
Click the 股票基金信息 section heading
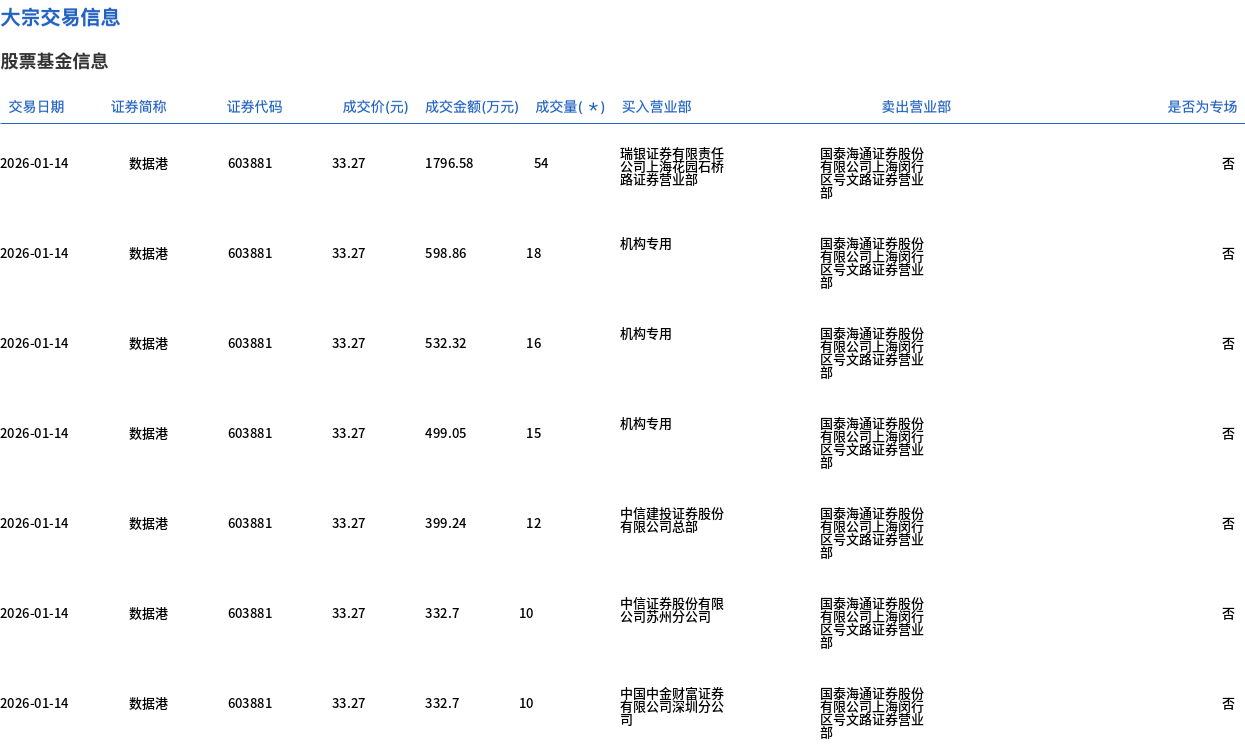[x=54, y=61]
